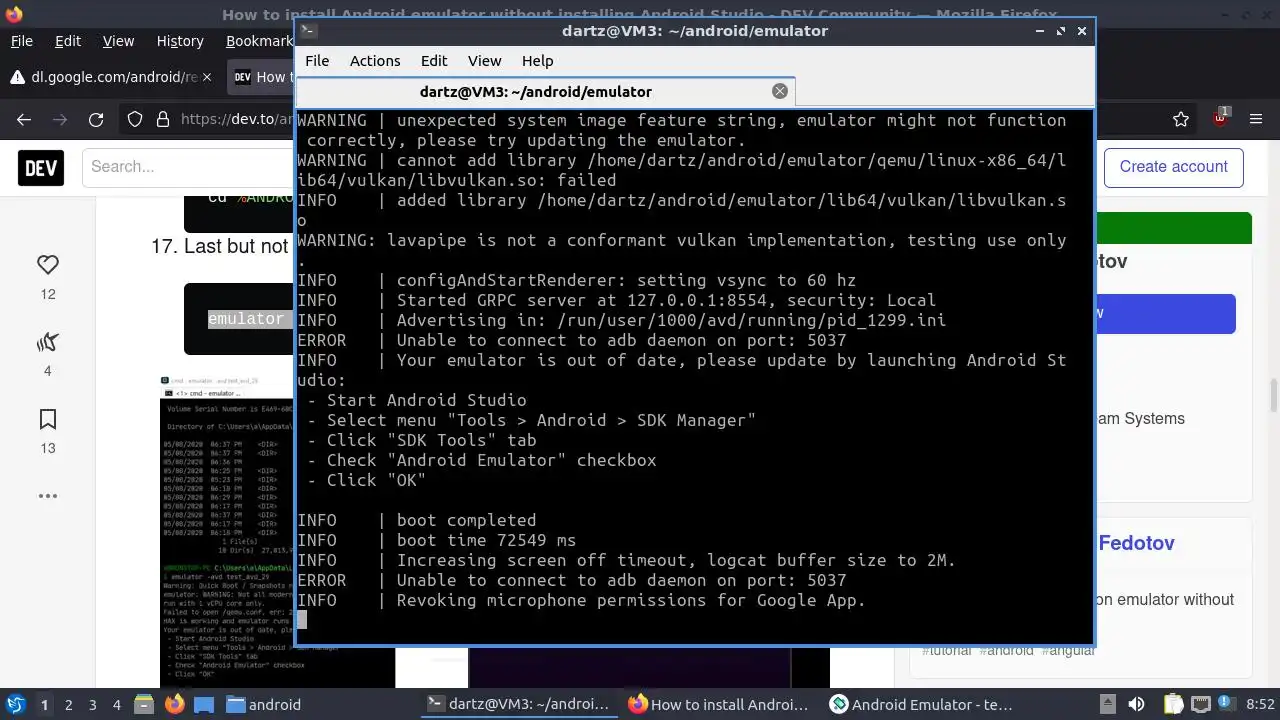The image size is (1280, 720).
Task: Open the Firefox History menu
Action: click(x=180, y=41)
